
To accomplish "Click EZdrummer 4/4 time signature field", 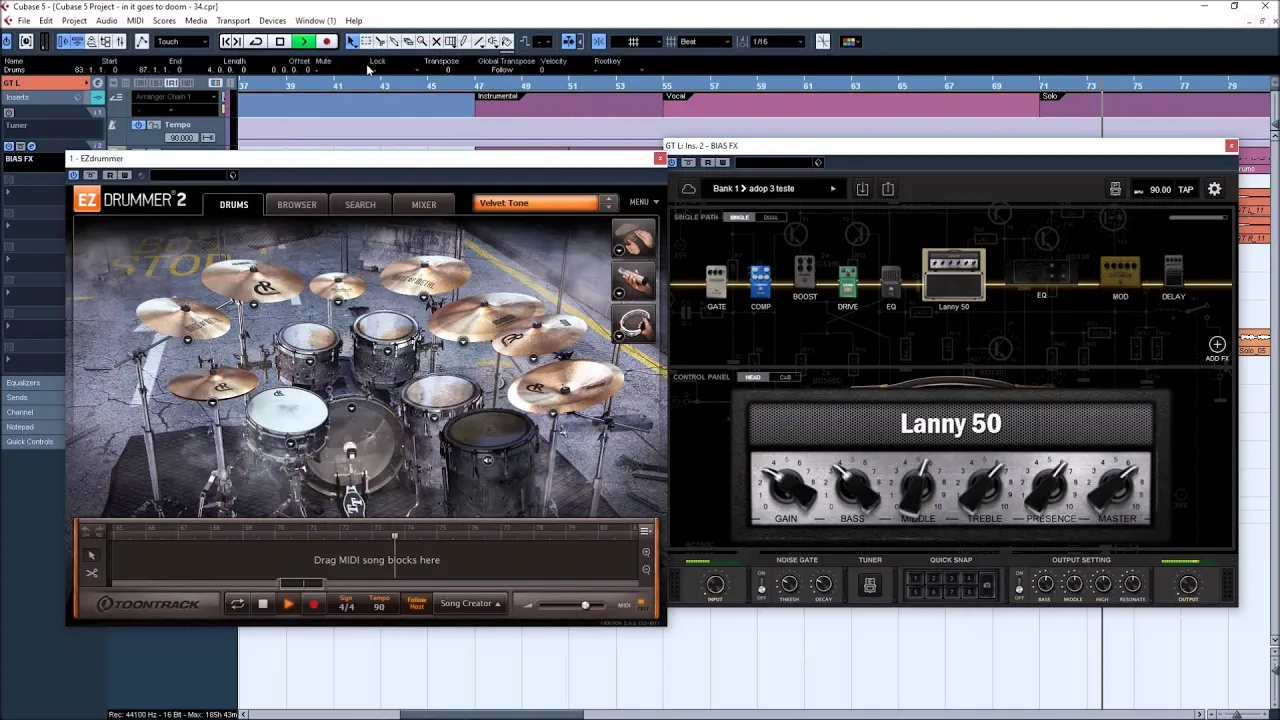I will (346, 604).
